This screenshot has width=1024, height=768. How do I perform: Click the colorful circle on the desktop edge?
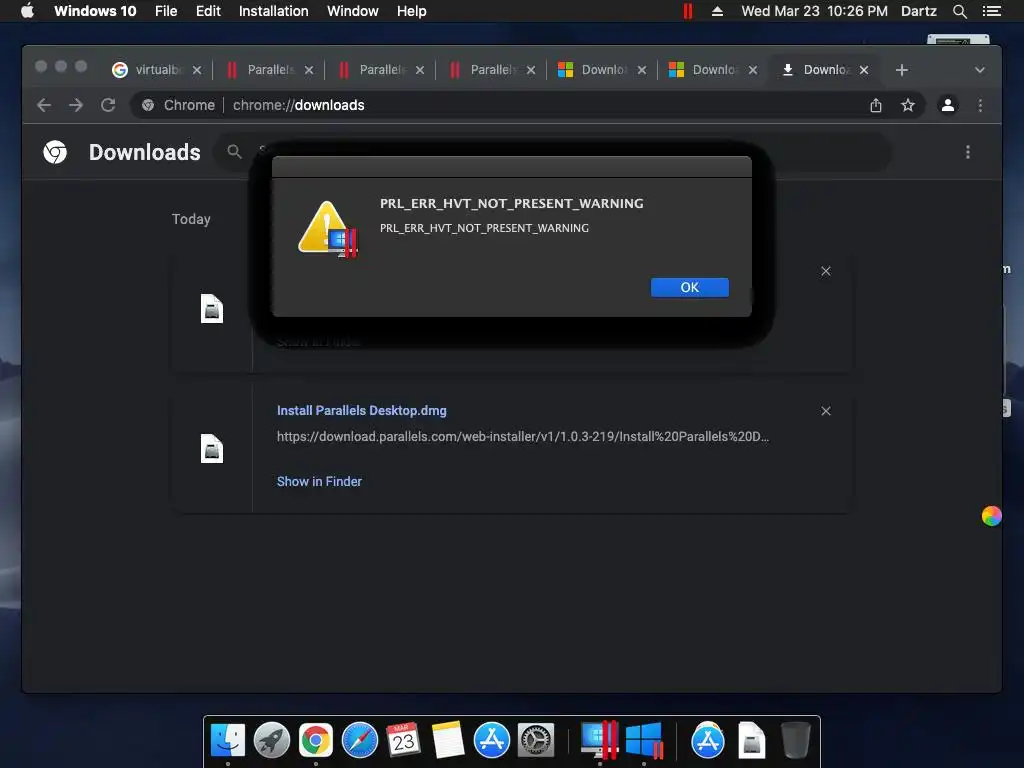click(x=991, y=516)
